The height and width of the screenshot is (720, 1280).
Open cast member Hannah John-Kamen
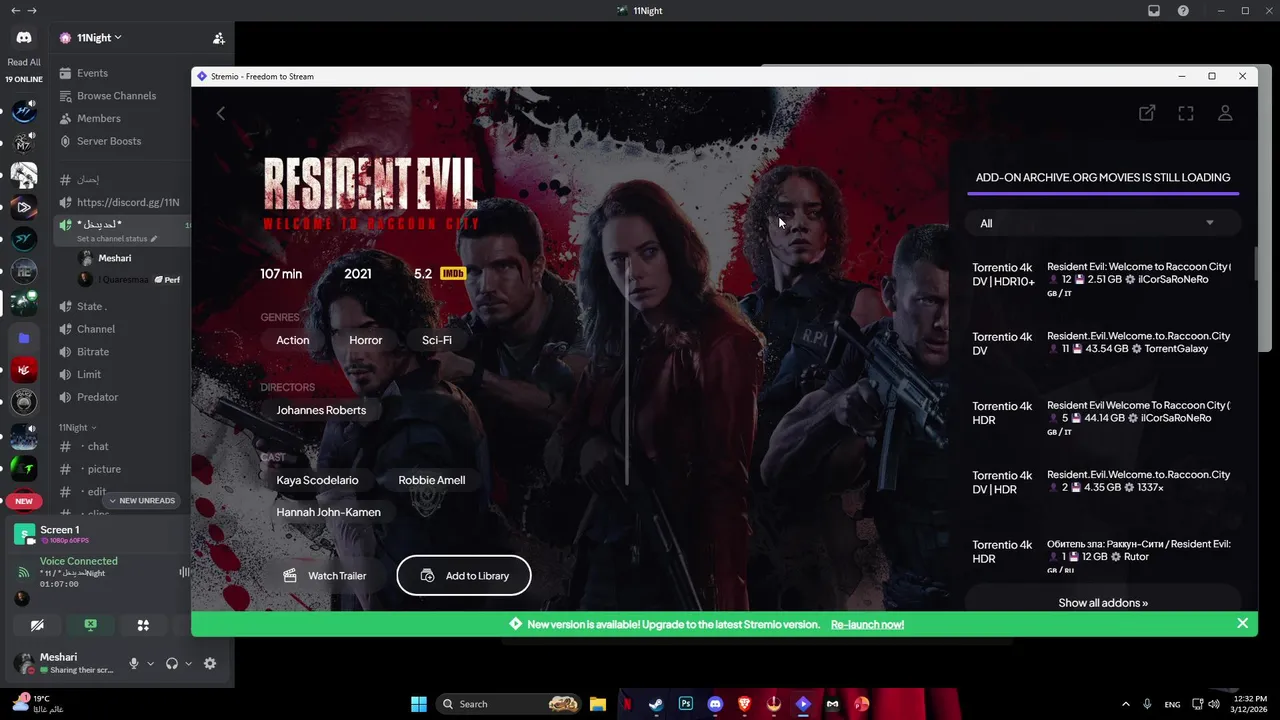tap(328, 512)
